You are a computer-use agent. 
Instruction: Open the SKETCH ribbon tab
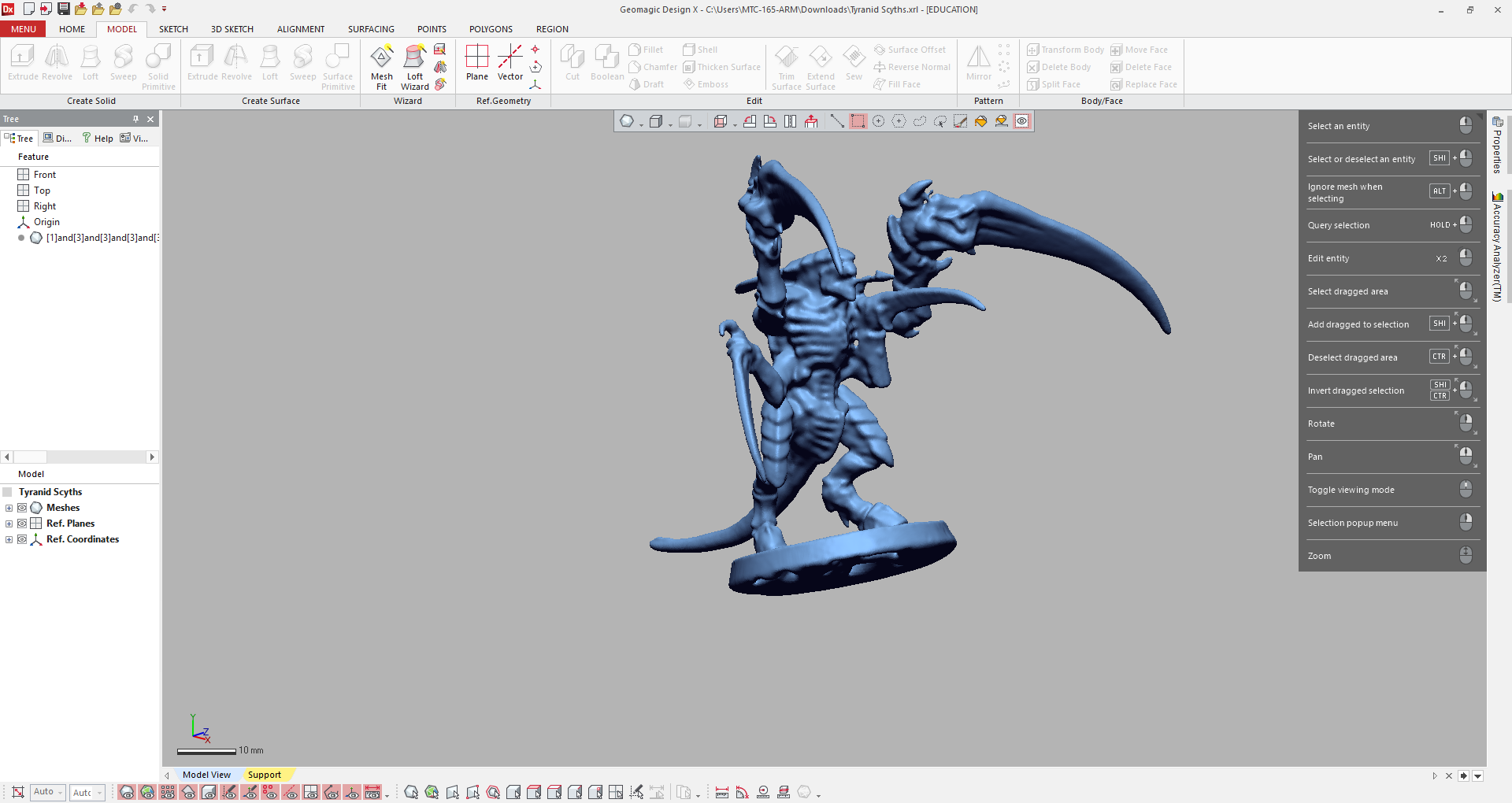coord(173,29)
